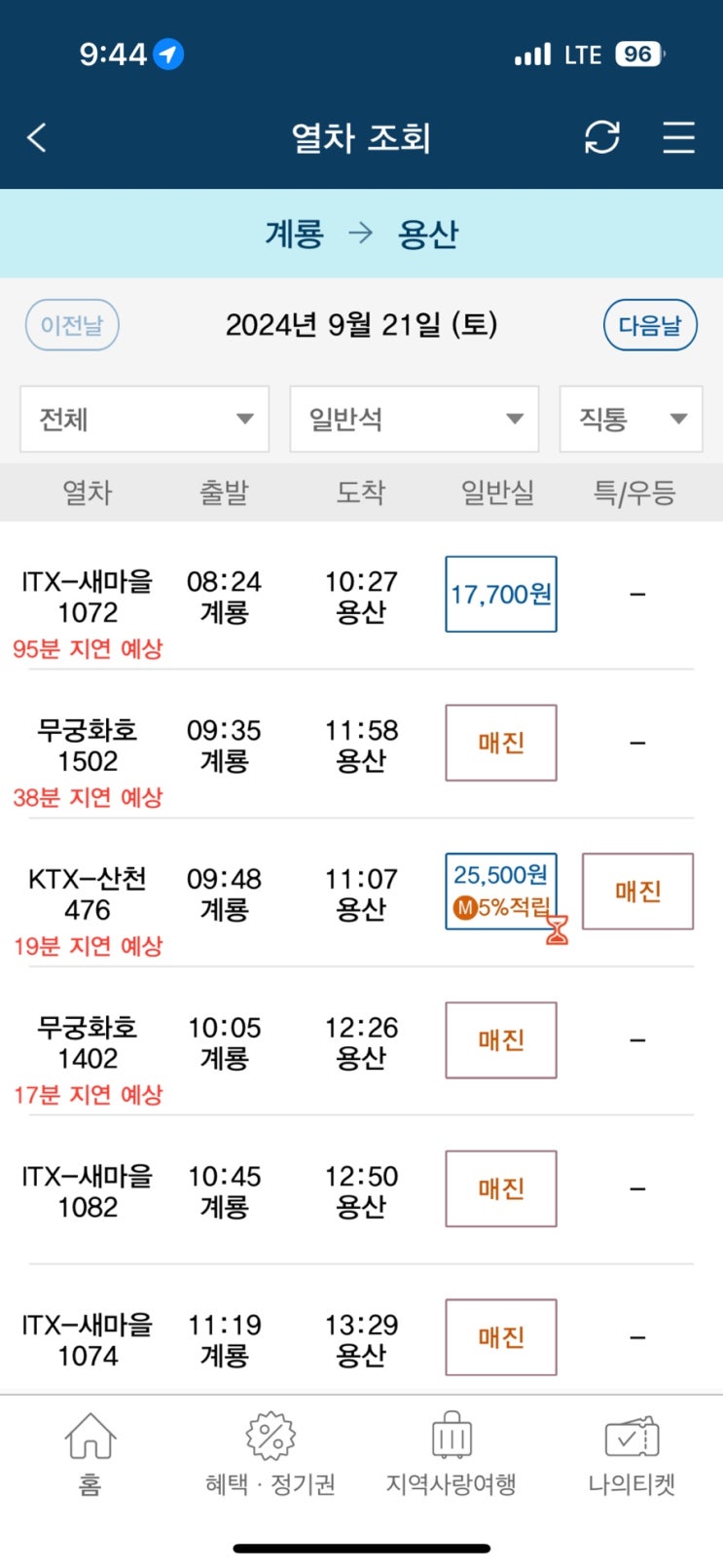Image resolution: width=723 pixels, height=1568 pixels.
Task: Expand the 일반석 seat type dropdown
Action: tap(414, 419)
